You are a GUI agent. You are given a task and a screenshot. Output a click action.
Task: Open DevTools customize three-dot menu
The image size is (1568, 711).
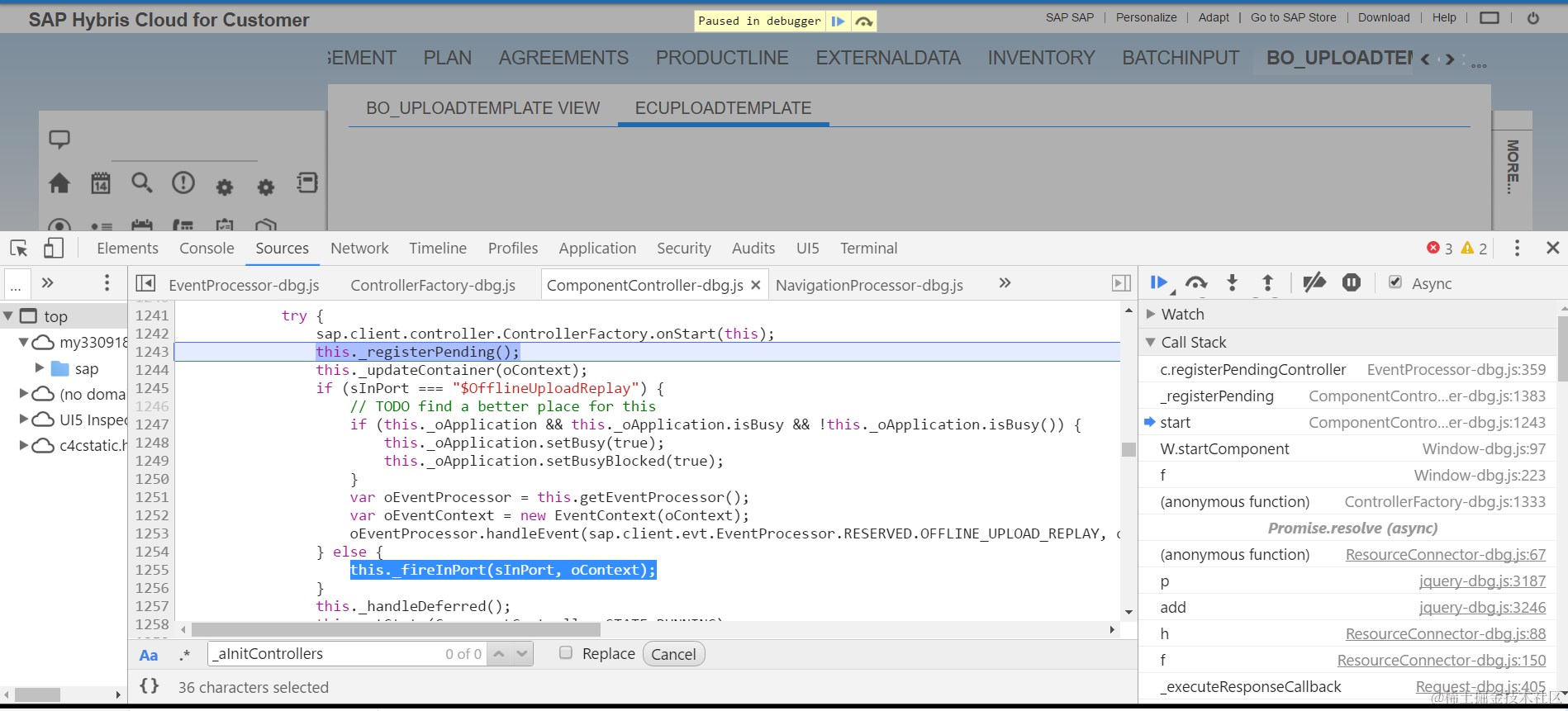[1517, 249]
